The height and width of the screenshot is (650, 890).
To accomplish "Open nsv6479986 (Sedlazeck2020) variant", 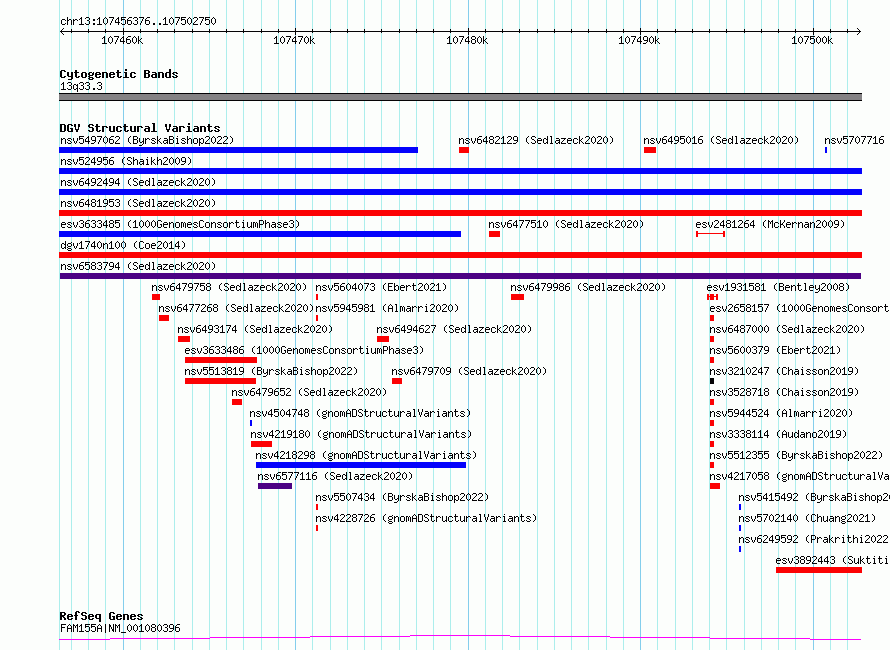I will (588, 287).
